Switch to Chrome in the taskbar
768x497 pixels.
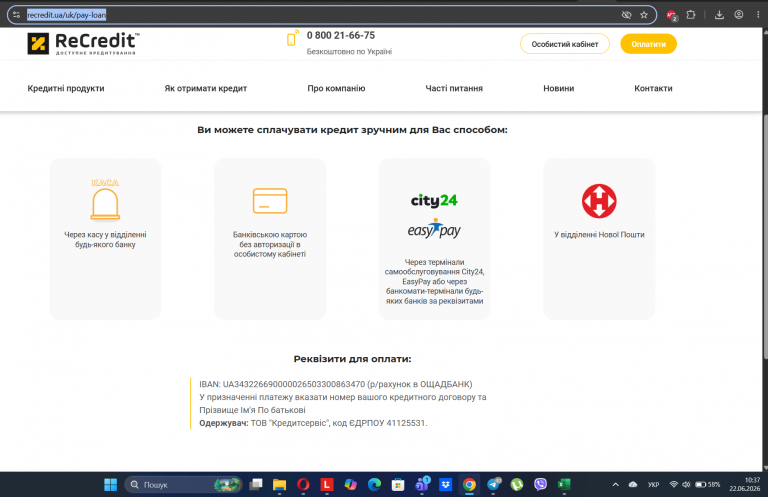pos(469,484)
